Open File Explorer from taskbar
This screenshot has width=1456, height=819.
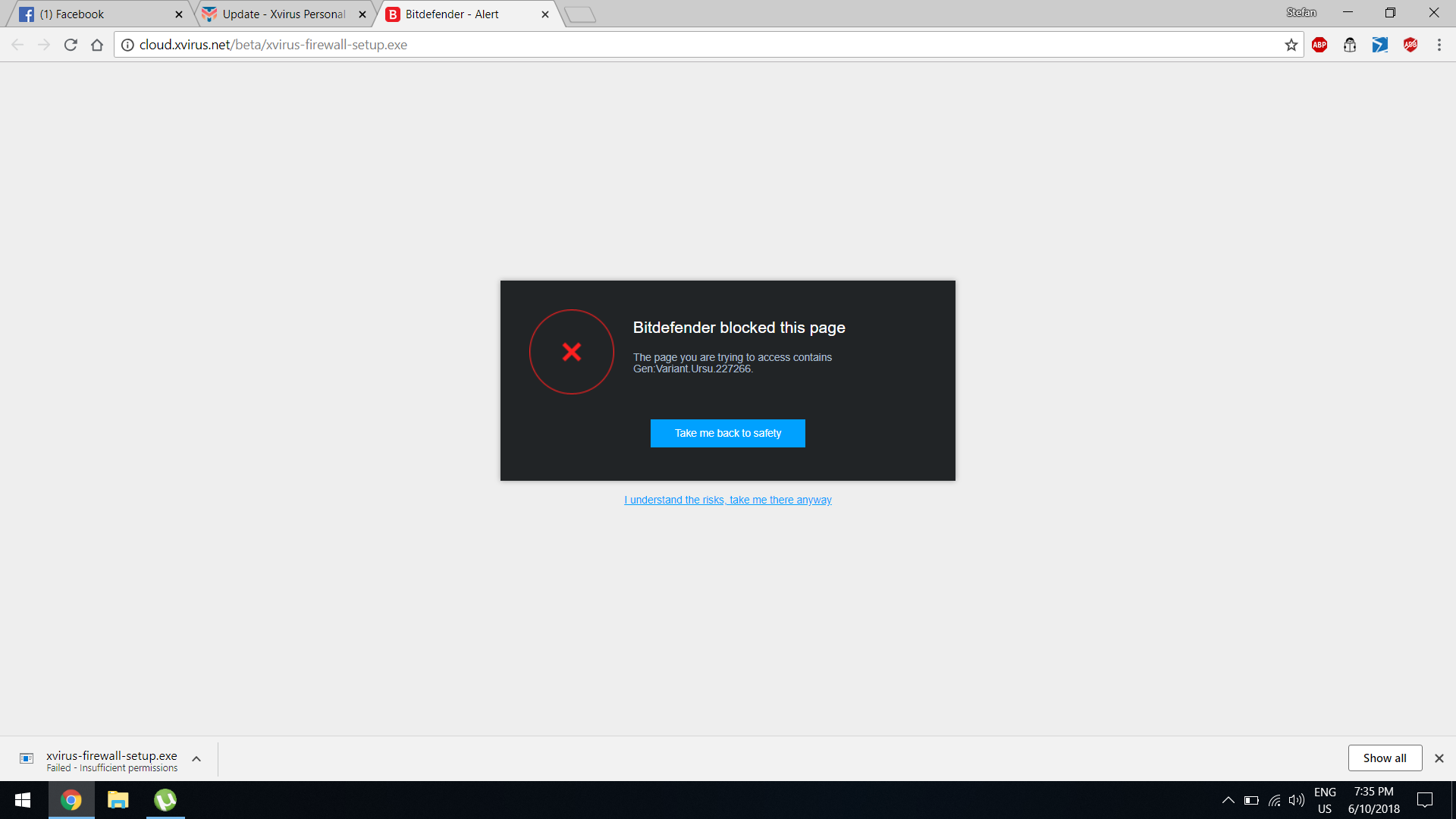(118, 800)
